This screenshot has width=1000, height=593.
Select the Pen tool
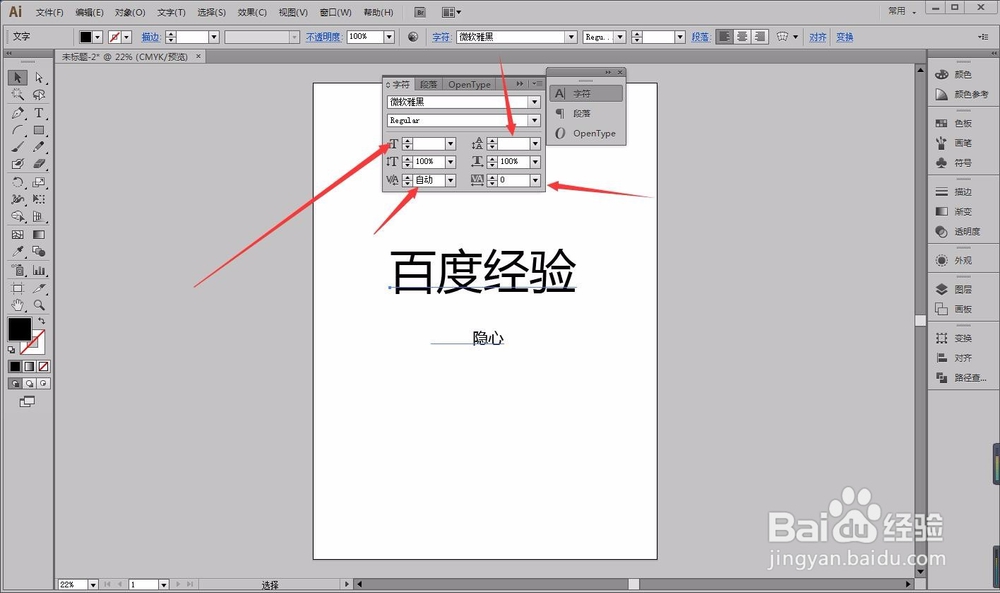pos(17,113)
